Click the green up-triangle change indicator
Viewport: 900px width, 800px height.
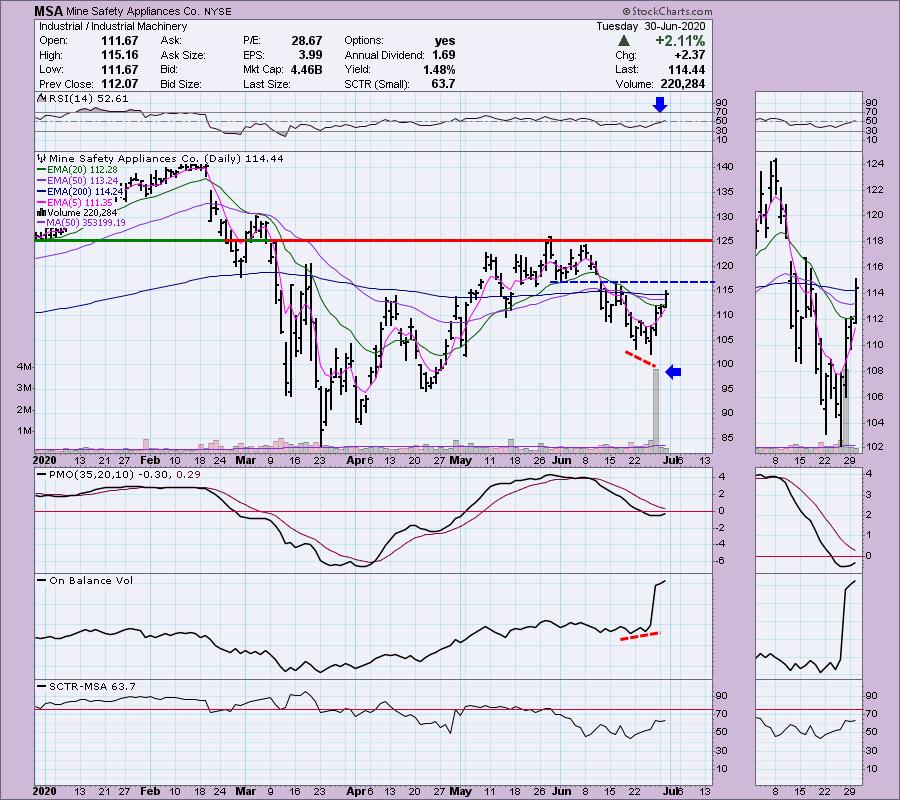coord(624,41)
